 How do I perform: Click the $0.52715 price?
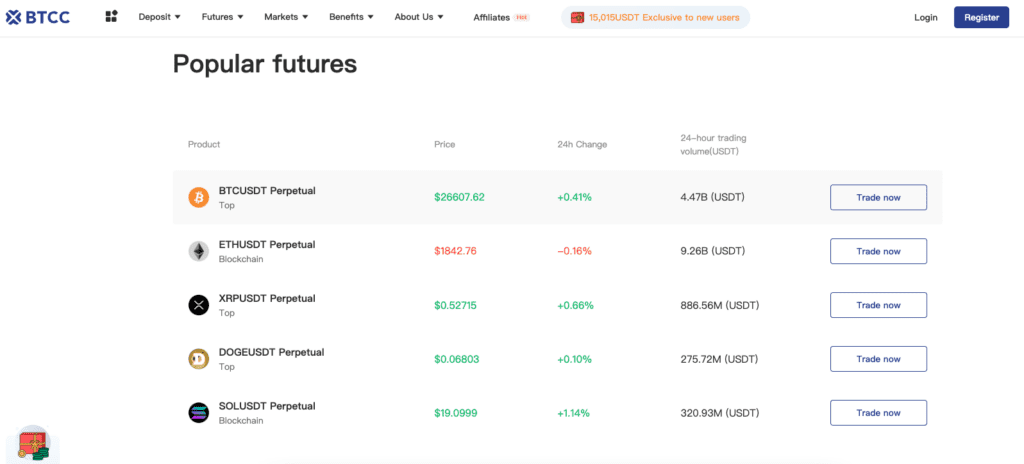455,305
